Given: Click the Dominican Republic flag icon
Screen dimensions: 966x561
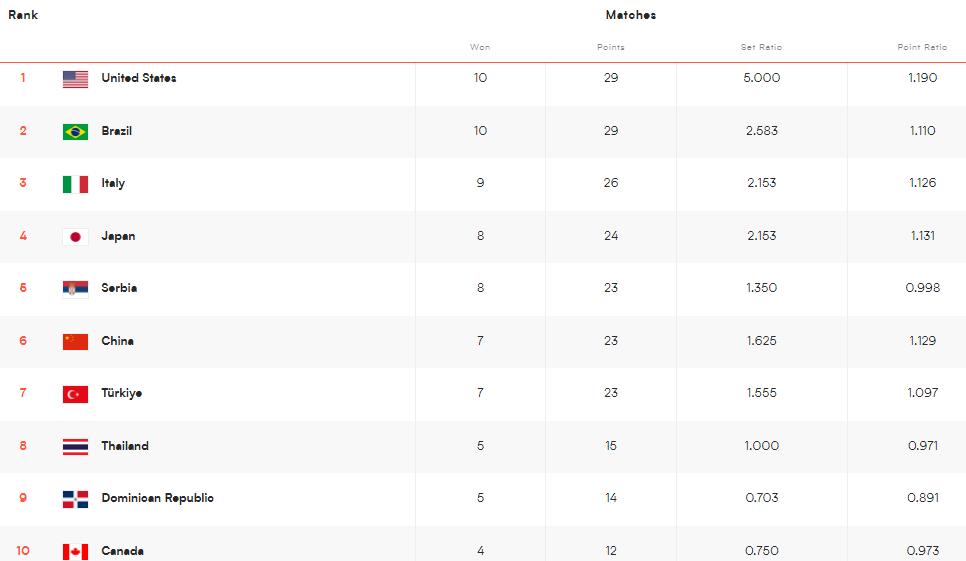Looking at the screenshot, I should coord(75,499).
